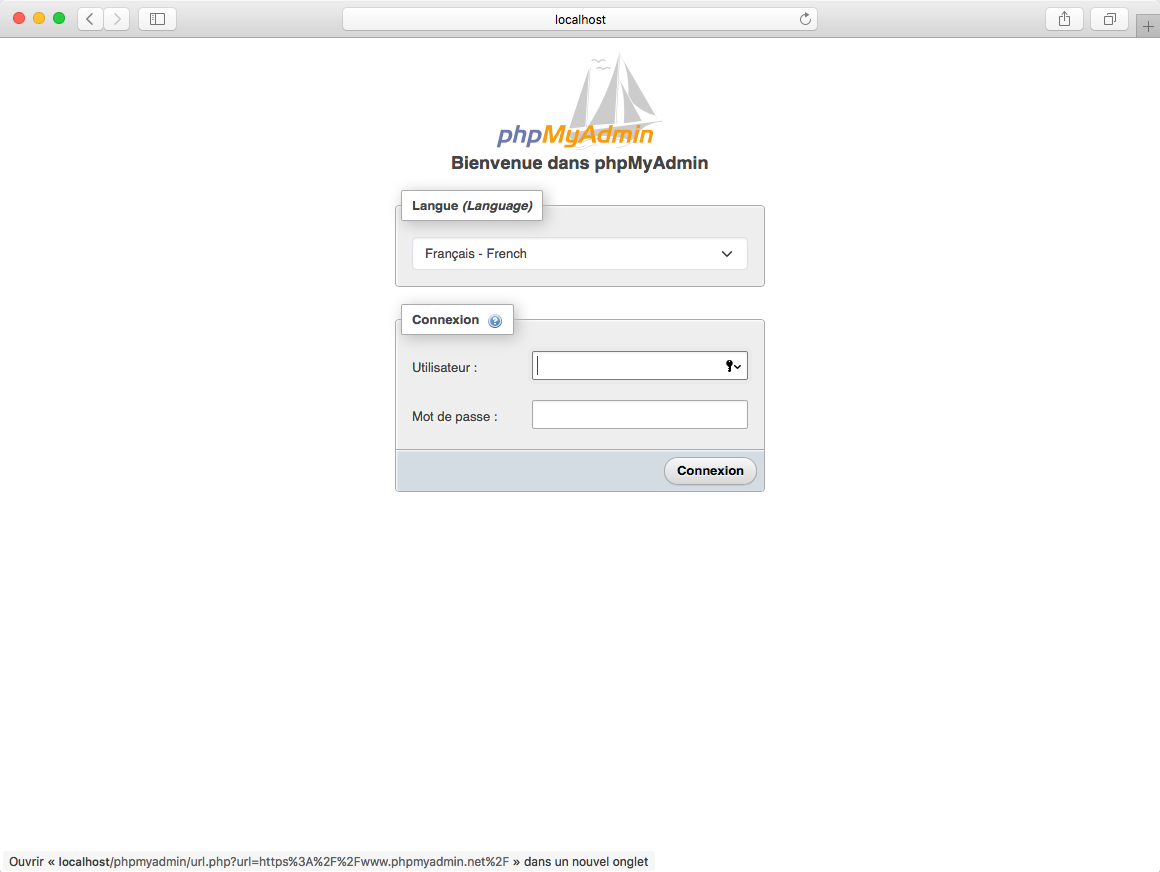Expand the Français - French language dropdown
The width and height of the screenshot is (1160, 872).
[x=580, y=254]
